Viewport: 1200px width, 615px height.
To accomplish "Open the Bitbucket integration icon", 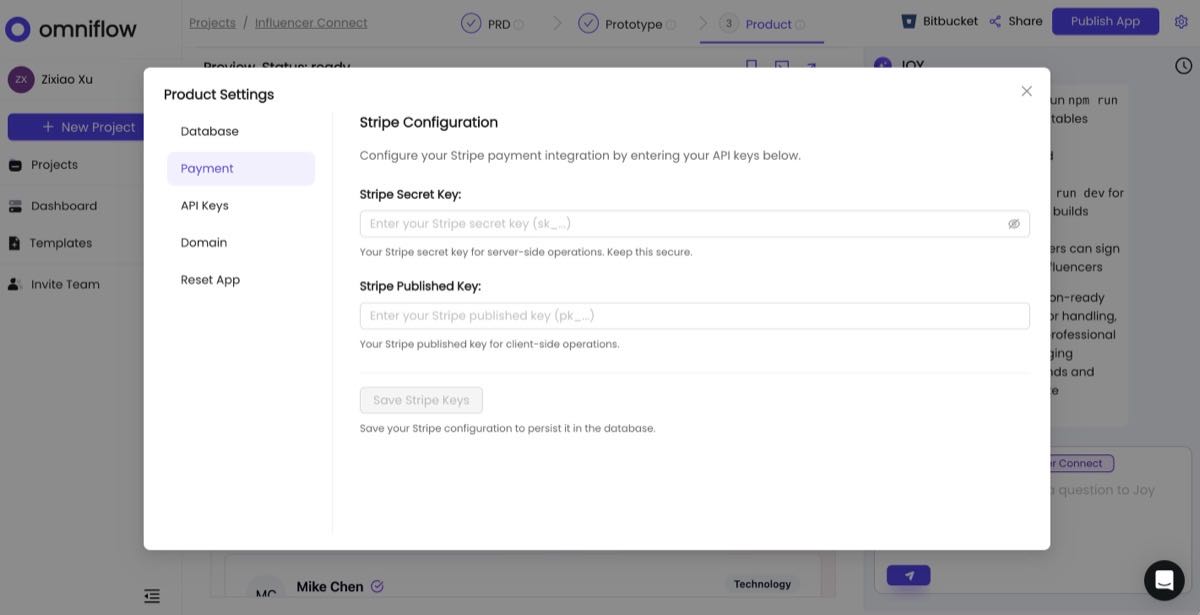I will pos(910,20).
